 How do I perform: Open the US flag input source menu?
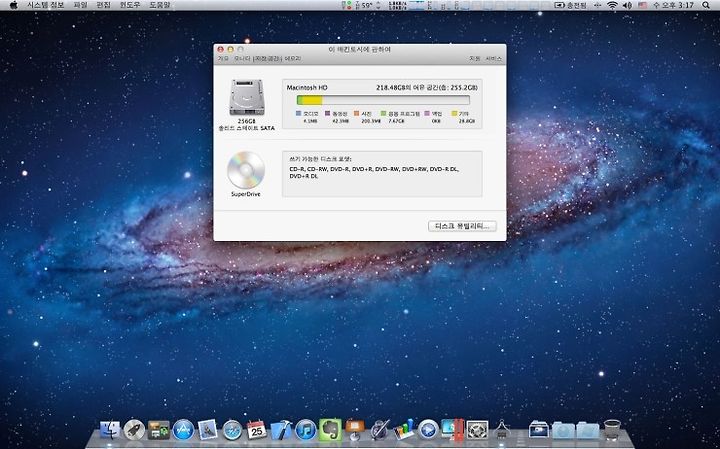pos(642,5)
